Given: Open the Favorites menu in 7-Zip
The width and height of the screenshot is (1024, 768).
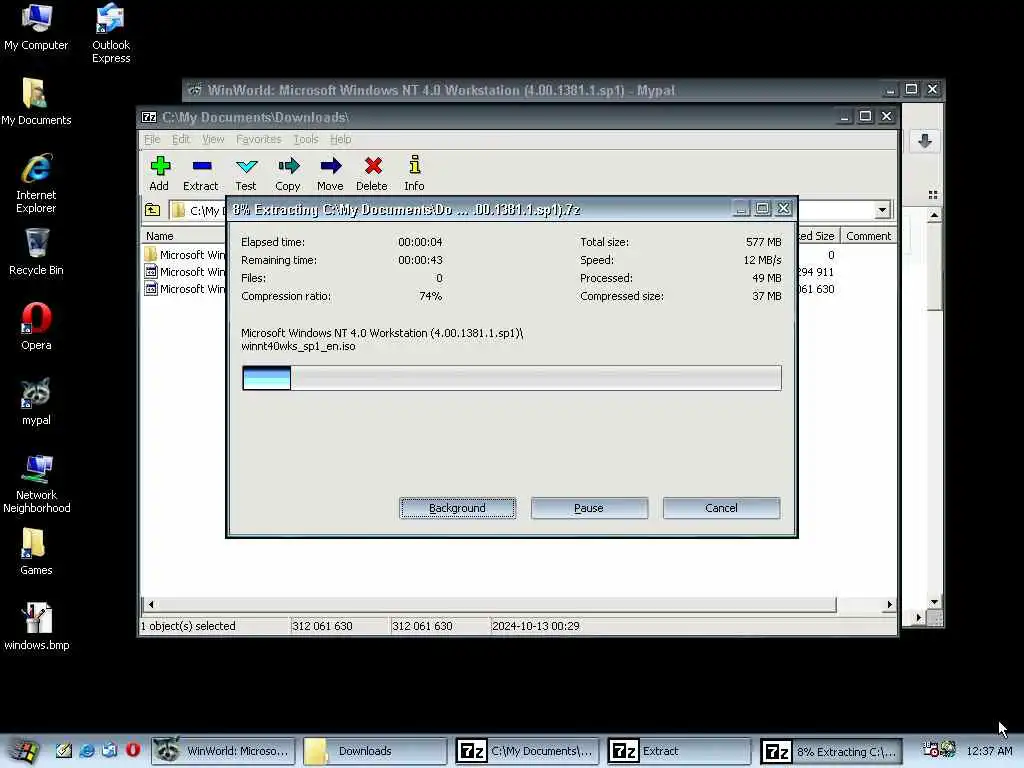Looking at the screenshot, I should pyautogui.click(x=259, y=139).
